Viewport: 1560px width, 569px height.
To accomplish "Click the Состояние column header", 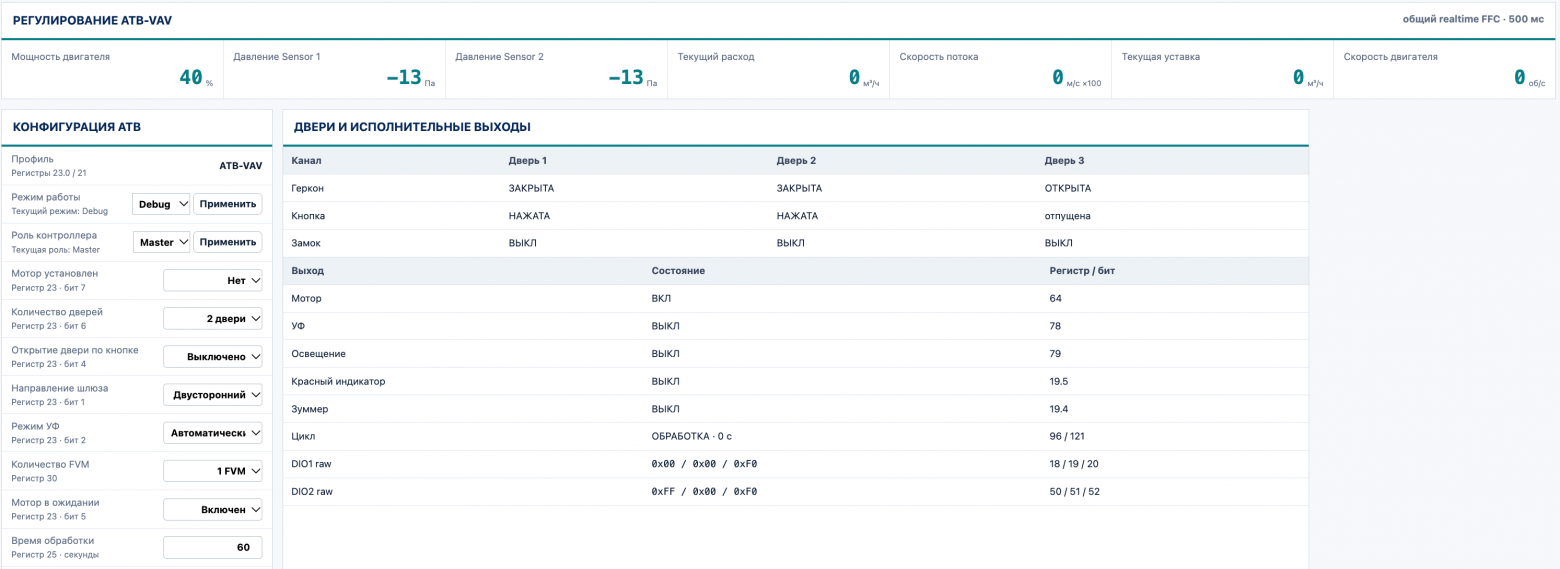I will (x=678, y=271).
